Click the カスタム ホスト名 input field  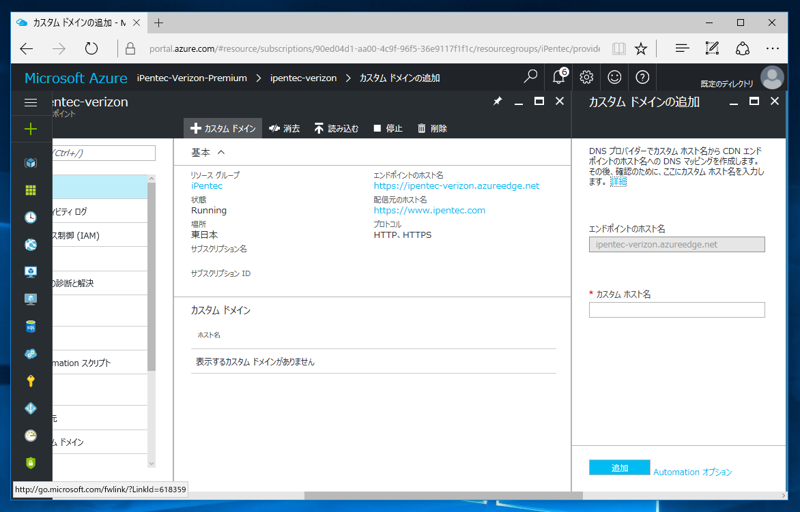coord(677,310)
